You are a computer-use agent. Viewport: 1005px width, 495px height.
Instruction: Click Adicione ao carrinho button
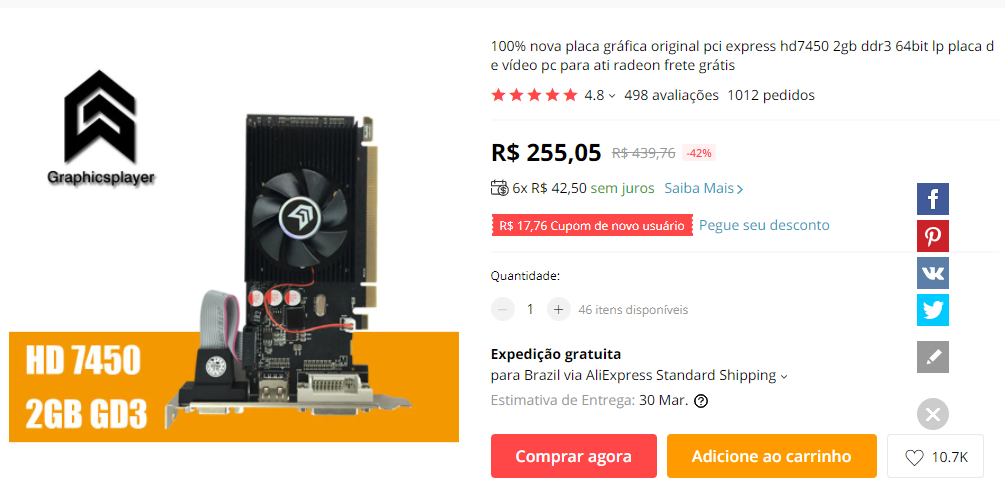point(772,457)
